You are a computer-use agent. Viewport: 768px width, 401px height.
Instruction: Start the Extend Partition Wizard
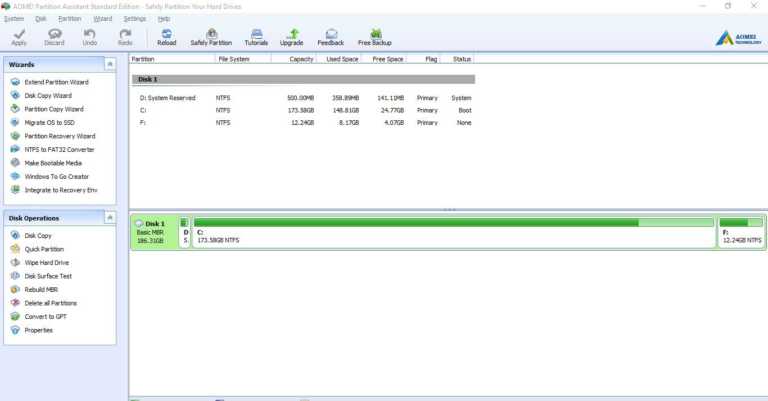tap(56, 82)
